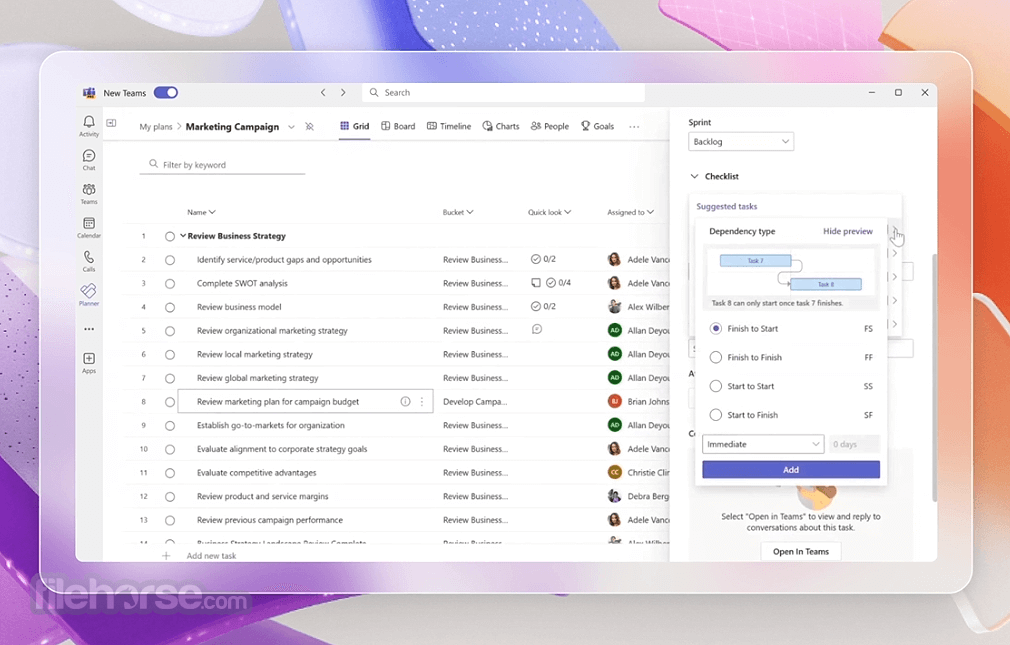The height and width of the screenshot is (645, 1010).
Task: Open the Teams section
Action: pyautogui.click(x=89, y=193)
